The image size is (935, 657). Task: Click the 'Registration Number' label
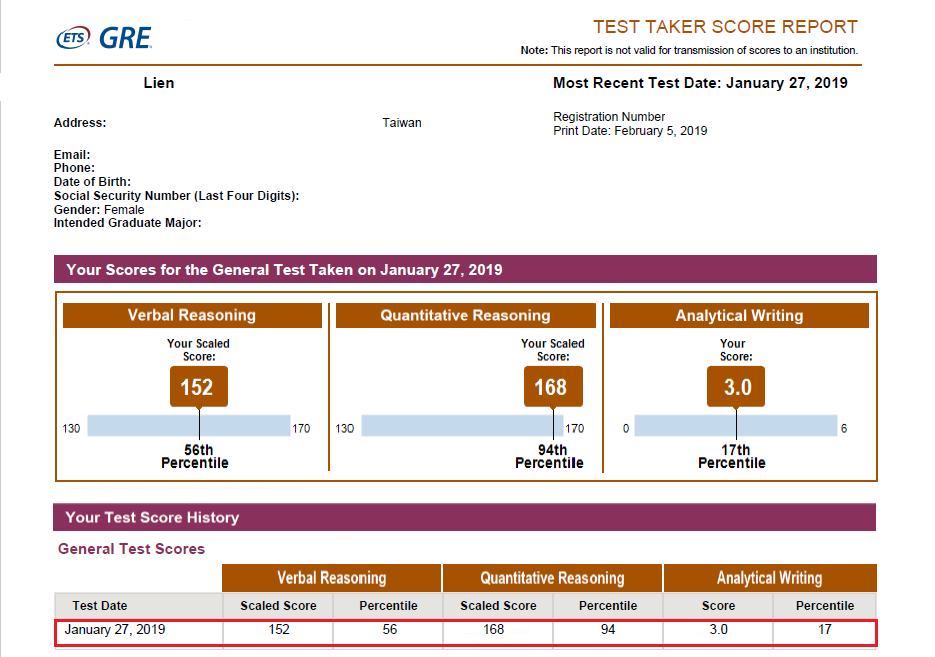(609, 117)
